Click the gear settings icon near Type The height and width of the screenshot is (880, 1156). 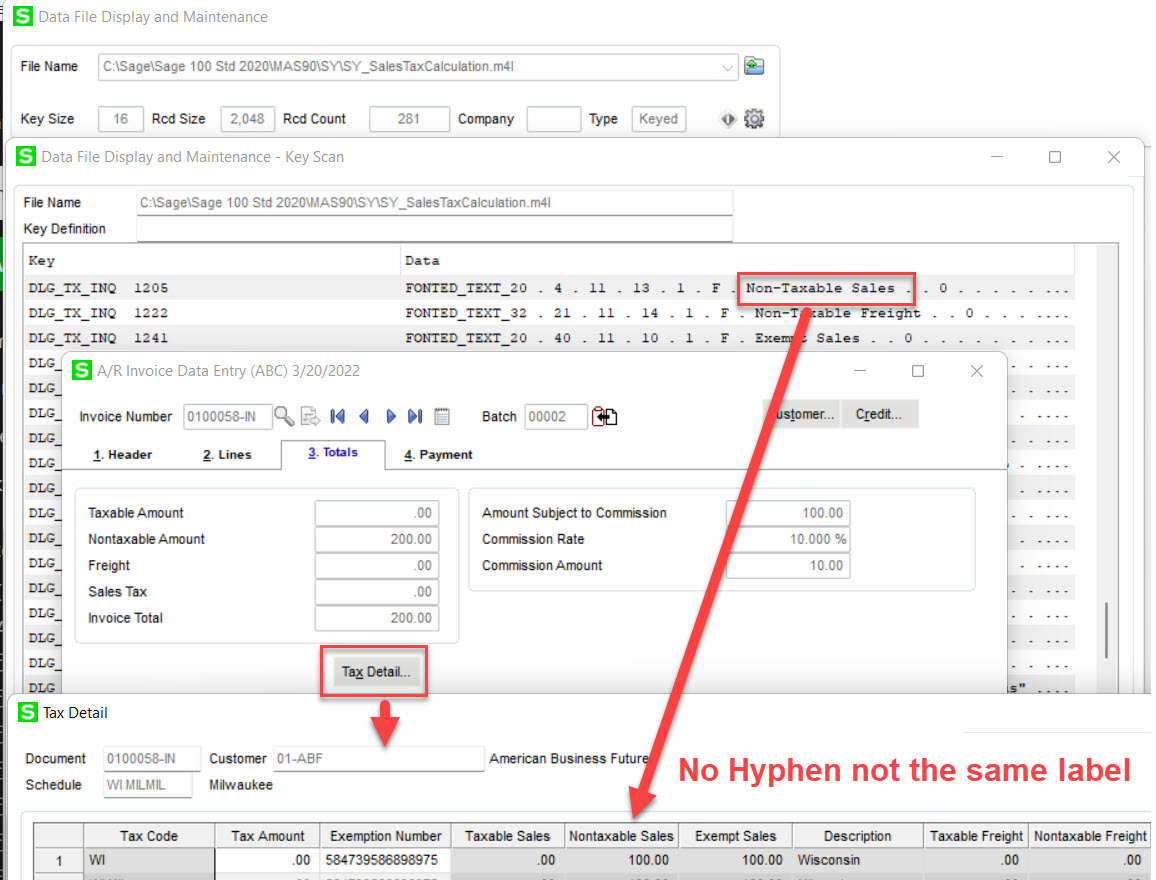pos(753,119)
